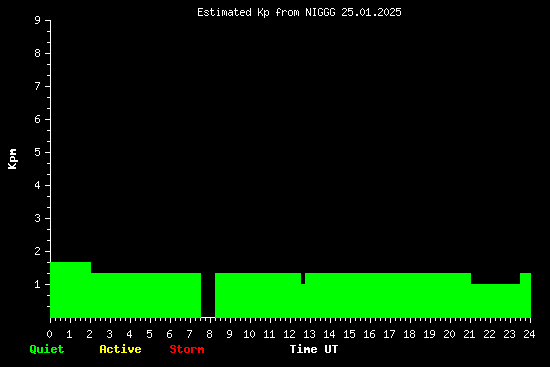Image resolution: width=550 pixels, height=367 pixels.
Task: Click the green 'Quiet' legend label
Action: (x=47, y=349)
